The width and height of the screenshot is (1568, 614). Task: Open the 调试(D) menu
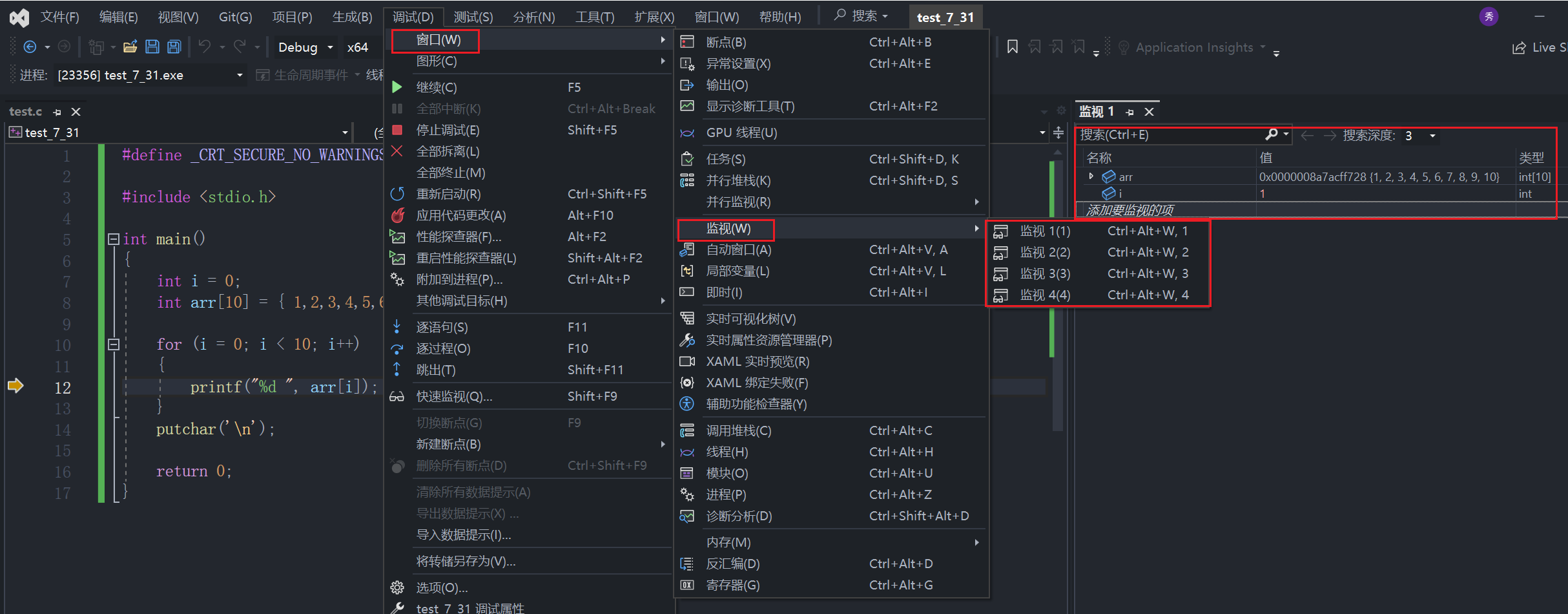(413, 17)
